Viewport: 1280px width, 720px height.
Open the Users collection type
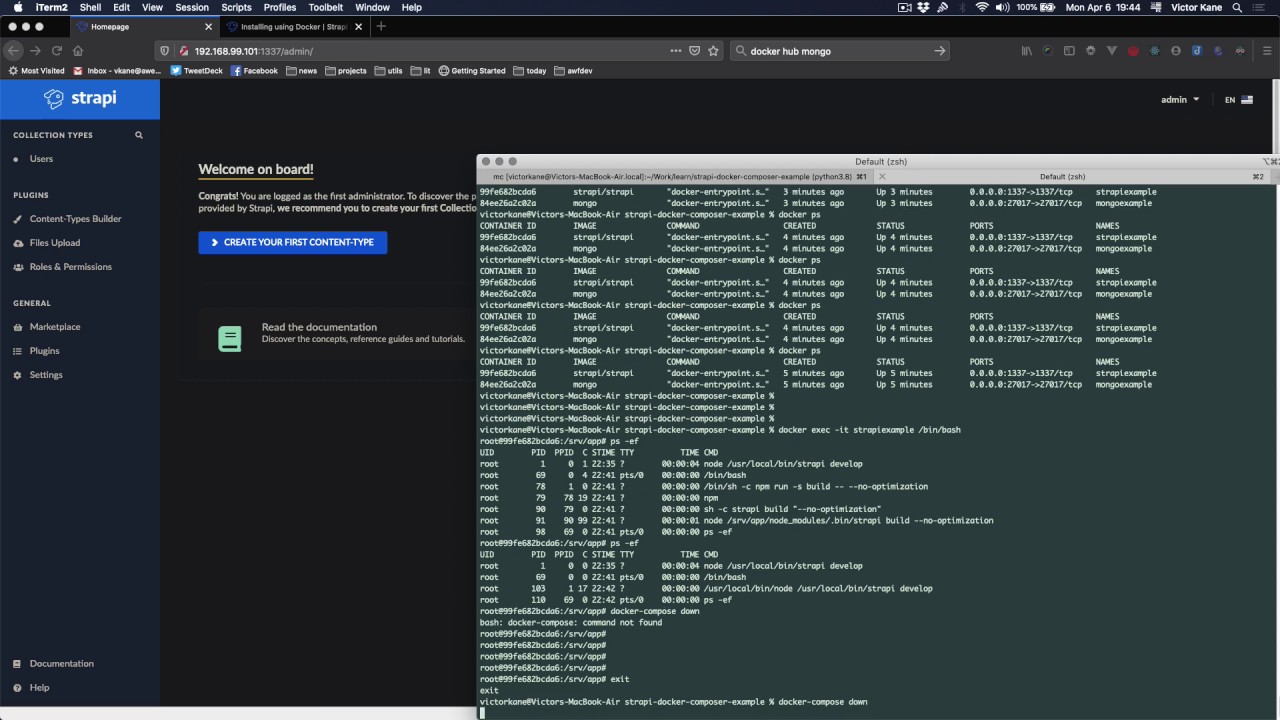point(41,159)
